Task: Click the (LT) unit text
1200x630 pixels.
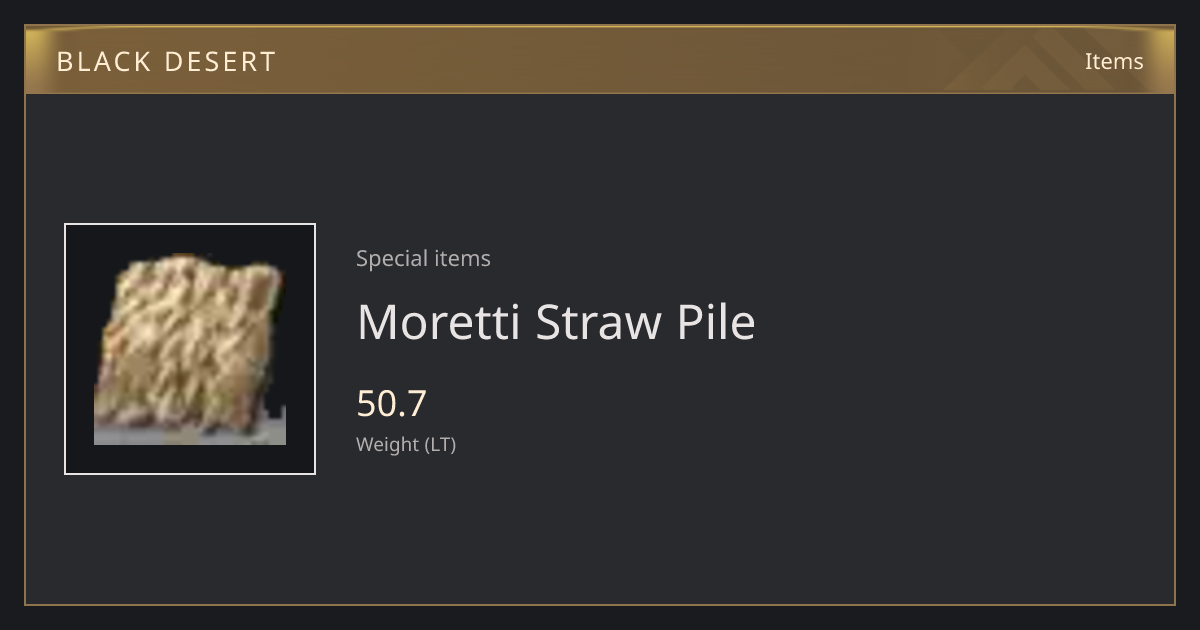Action: [441, 444]
